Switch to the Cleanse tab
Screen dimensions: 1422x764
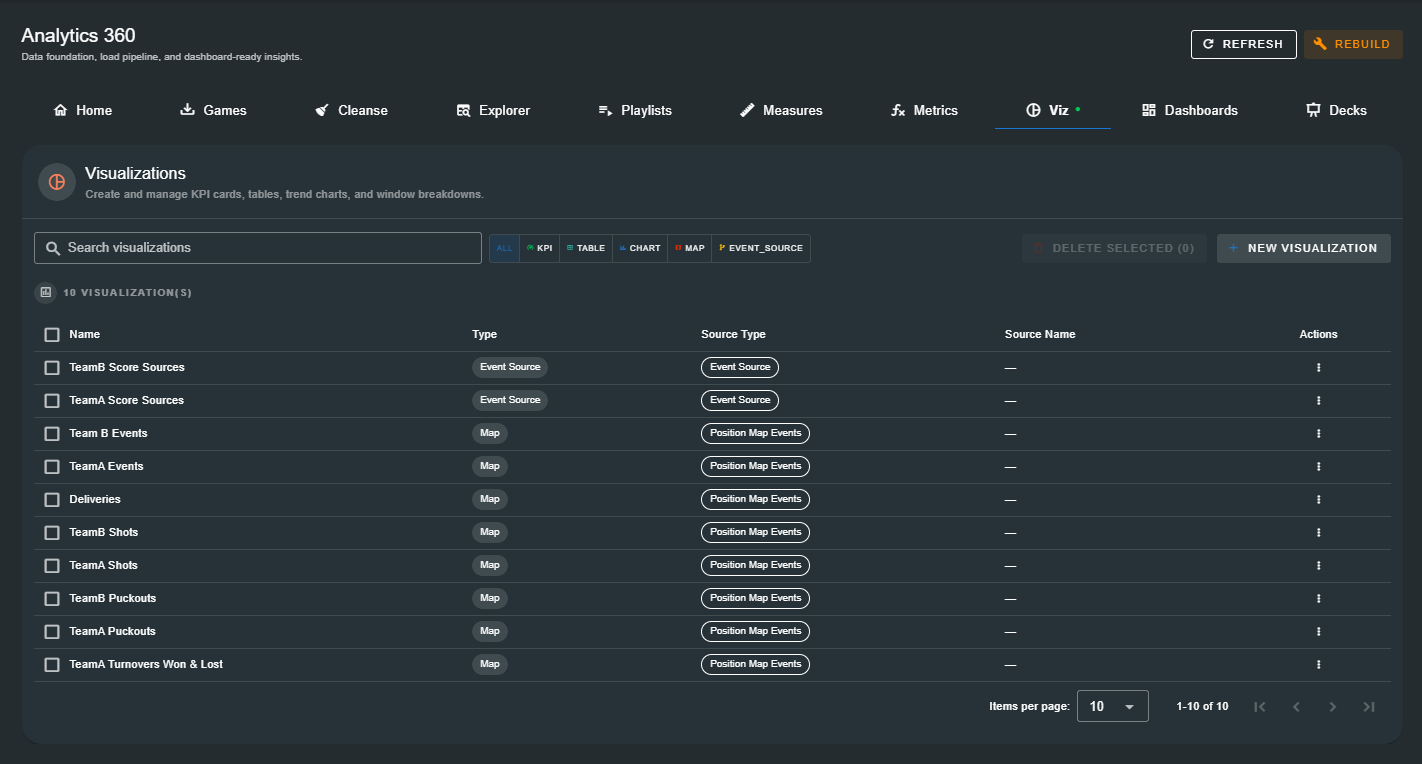(x=351, y=110)
